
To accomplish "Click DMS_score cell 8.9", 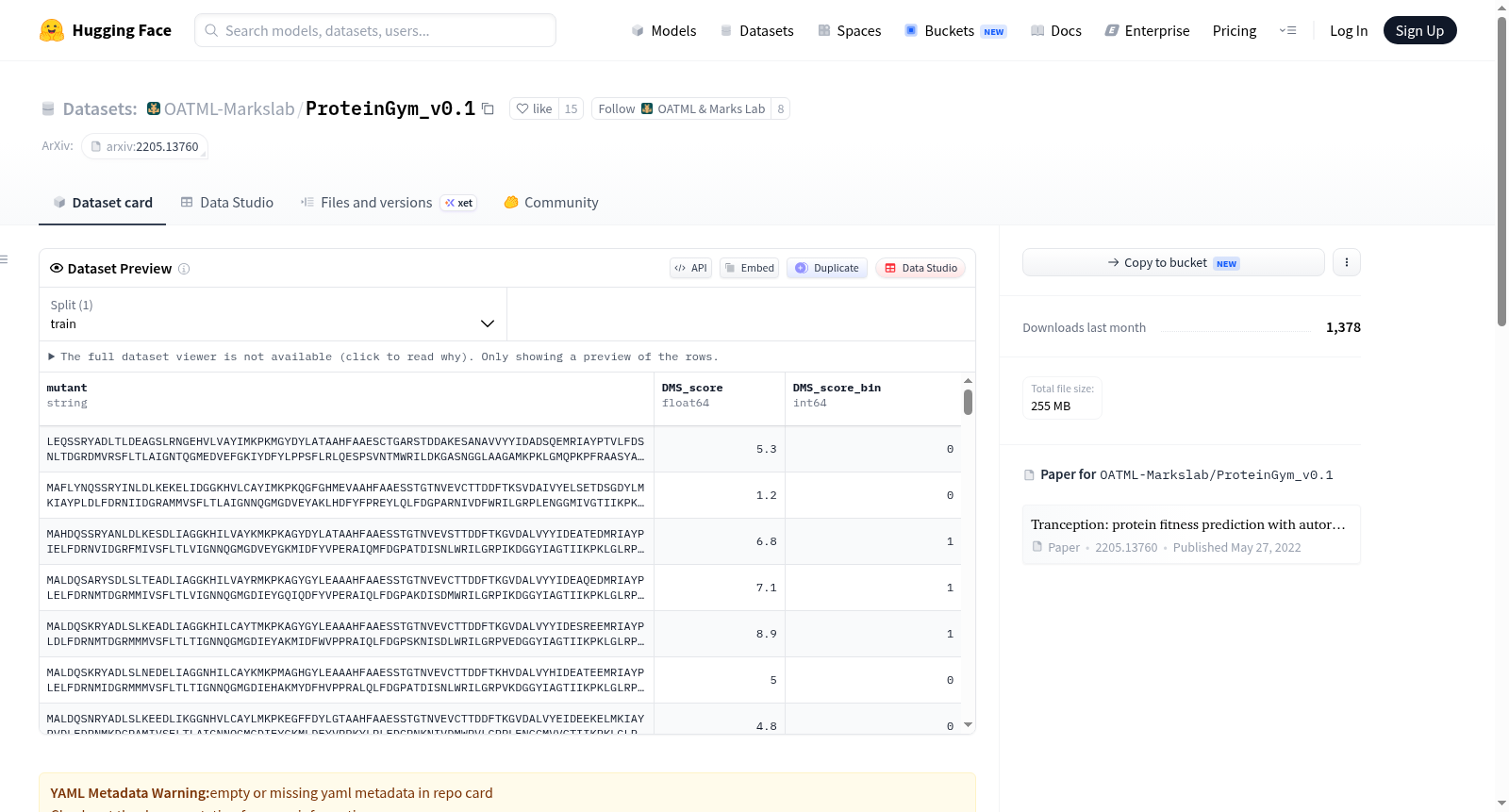I will pyautogui.click(x=720, y=634).
